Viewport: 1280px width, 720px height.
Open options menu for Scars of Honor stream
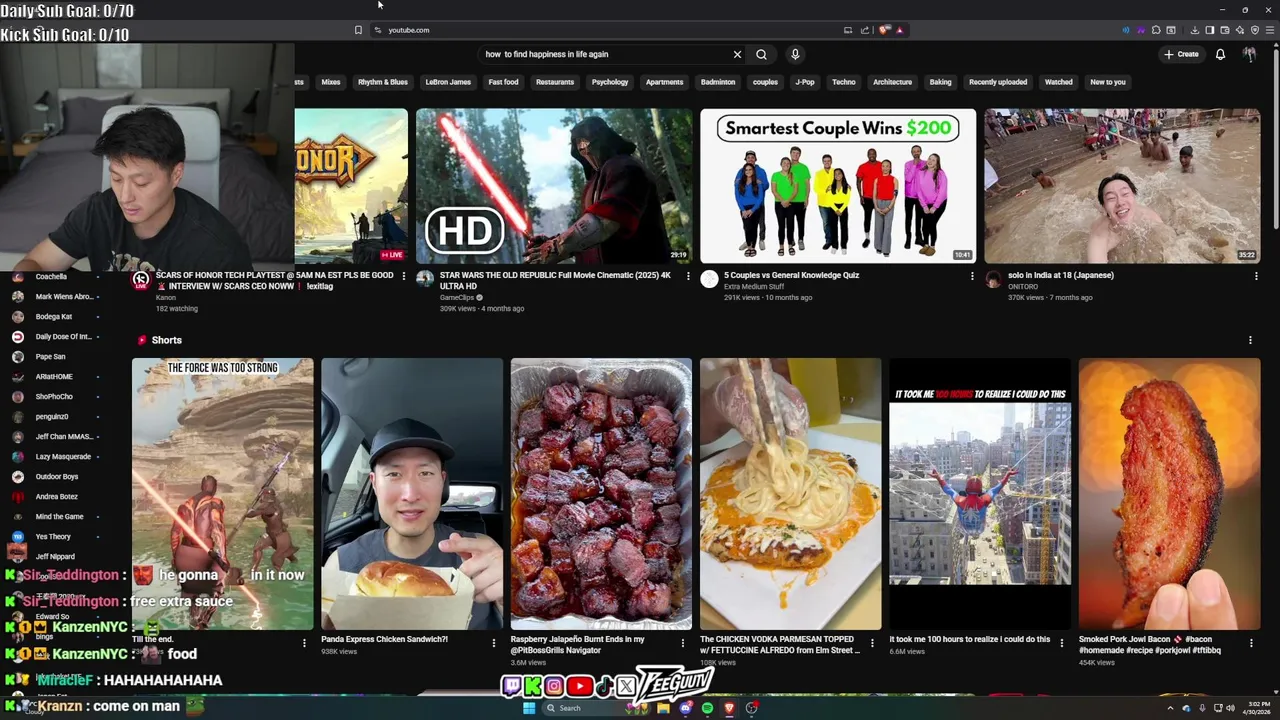tap(404, 276)
